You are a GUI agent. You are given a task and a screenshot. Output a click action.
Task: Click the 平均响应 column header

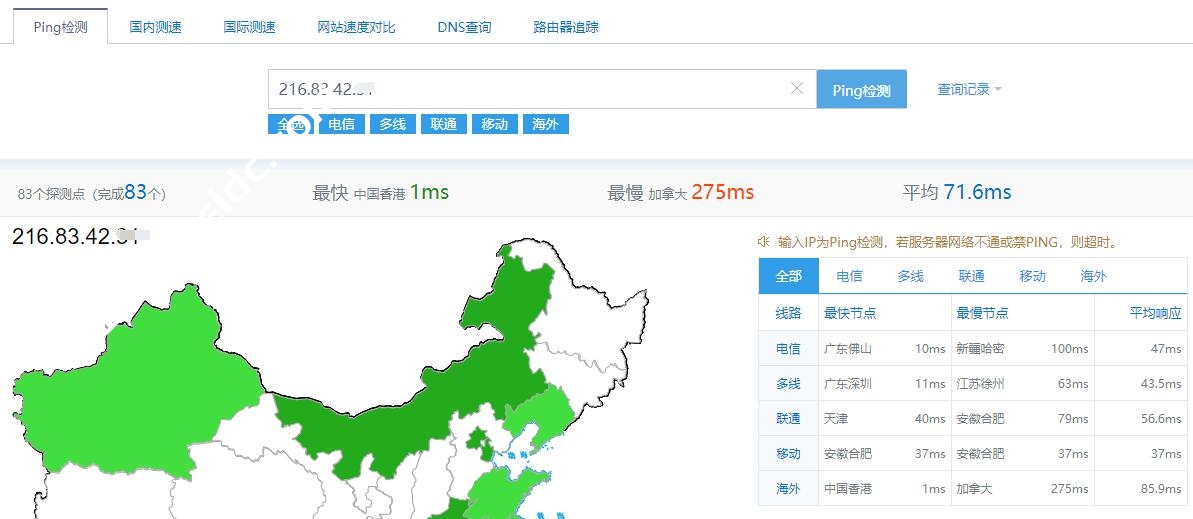tap(1155, 313)
